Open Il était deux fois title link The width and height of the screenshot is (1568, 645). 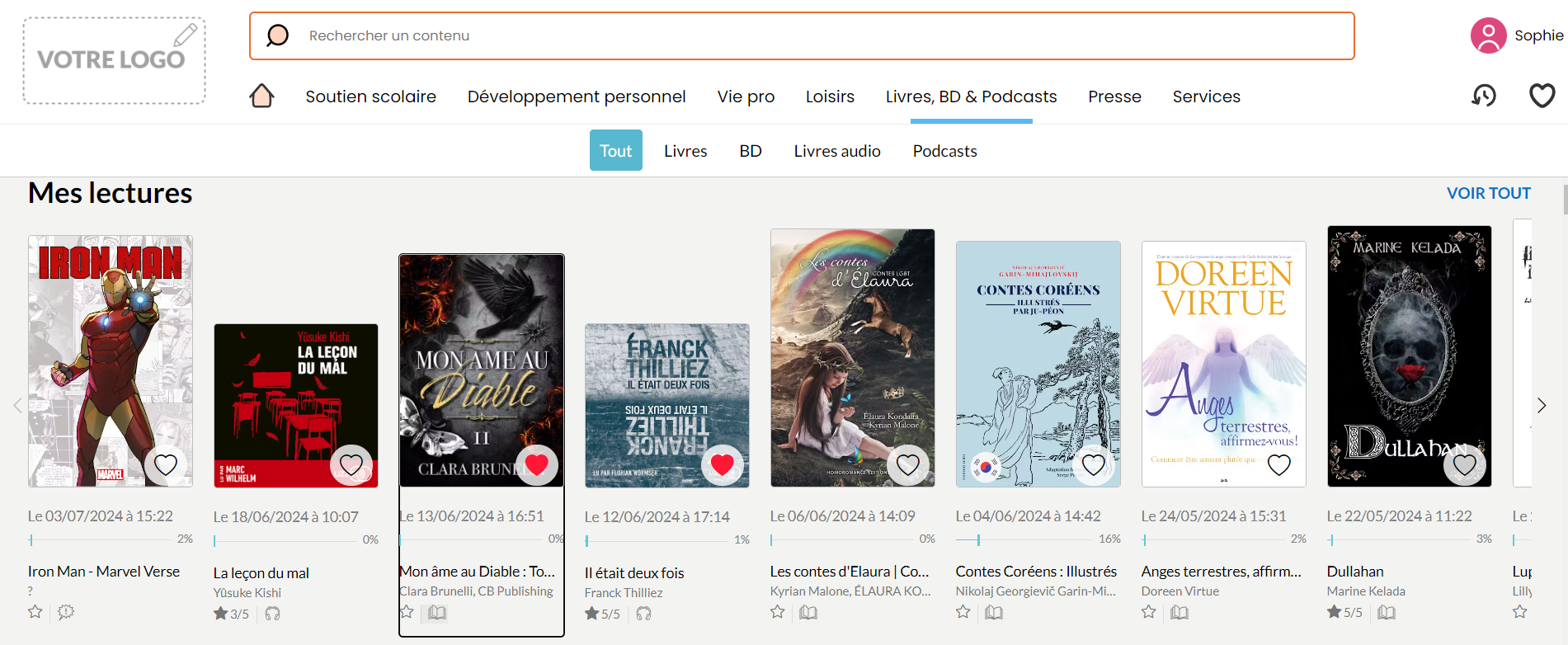coord(634,573)
